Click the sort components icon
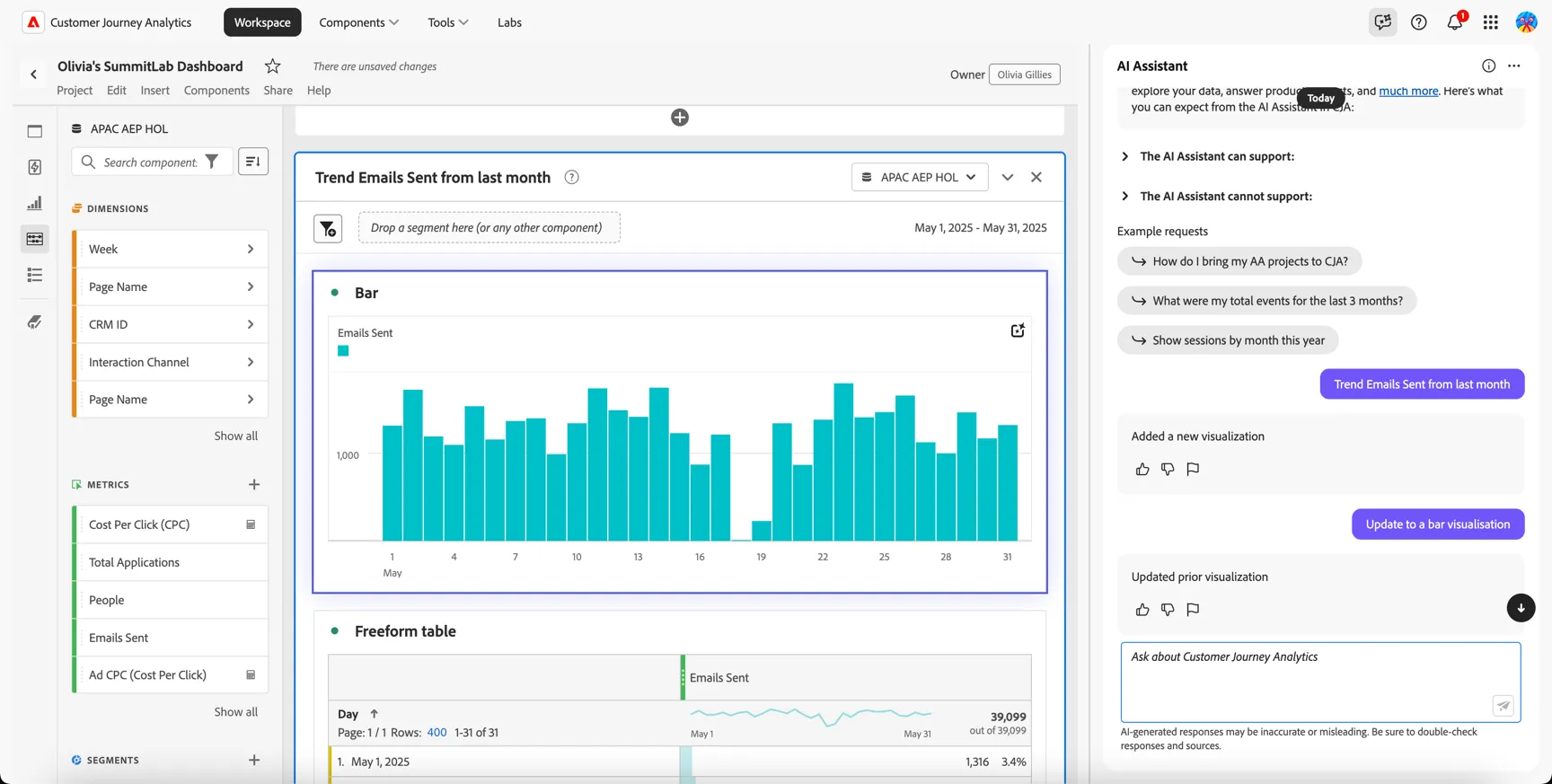The image size is (1552, 784). pos(253,162)
